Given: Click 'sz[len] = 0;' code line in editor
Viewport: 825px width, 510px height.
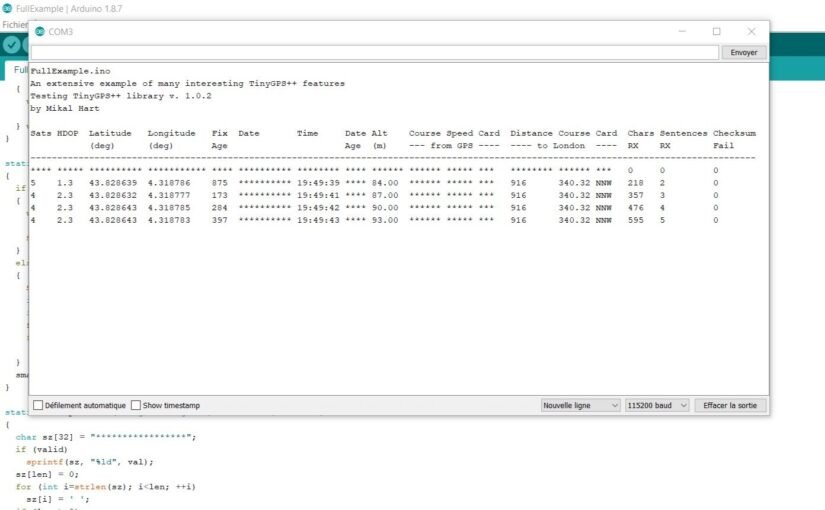Looking at the screenshot, I should (x=47, y=475).
